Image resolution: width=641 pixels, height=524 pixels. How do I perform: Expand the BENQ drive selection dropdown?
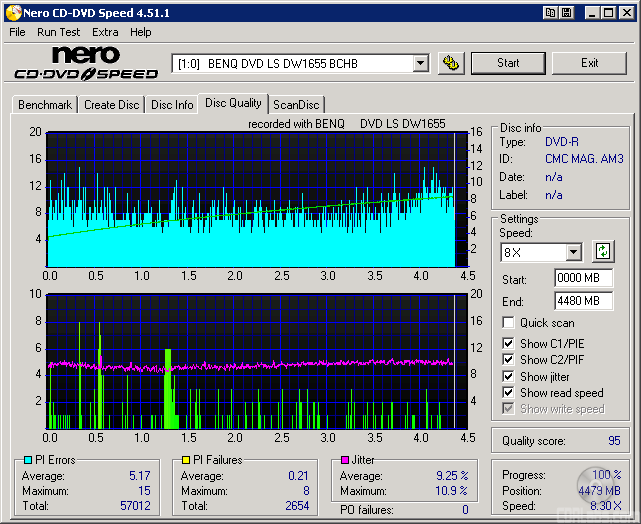click(x=420, y=63)
